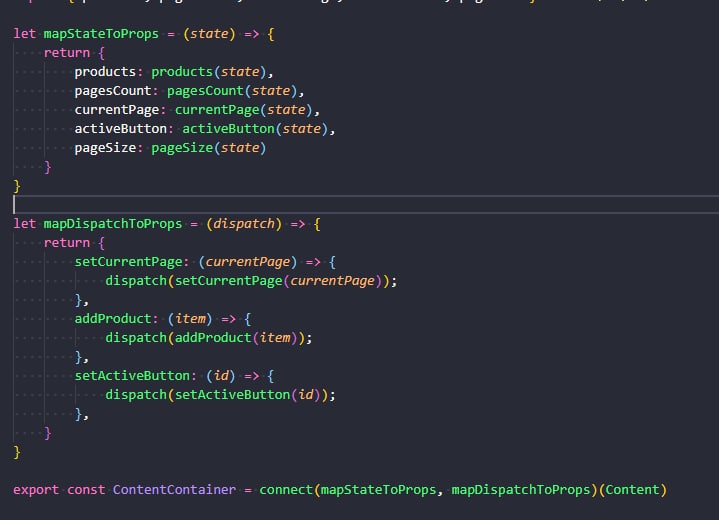Click 'dispatch(setCurrentPage(currentPage));' line
This screenshot has height=520, width=719.
click(251, 281)
